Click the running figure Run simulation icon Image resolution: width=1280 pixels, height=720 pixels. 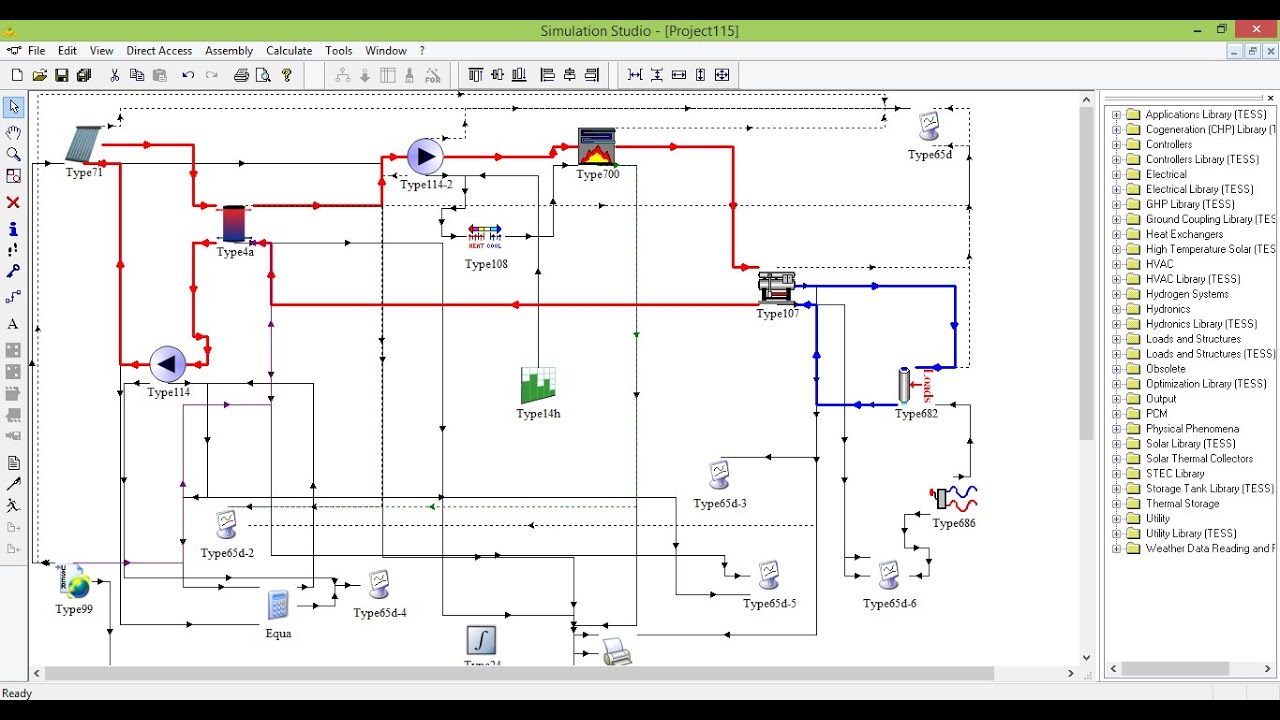14,506
